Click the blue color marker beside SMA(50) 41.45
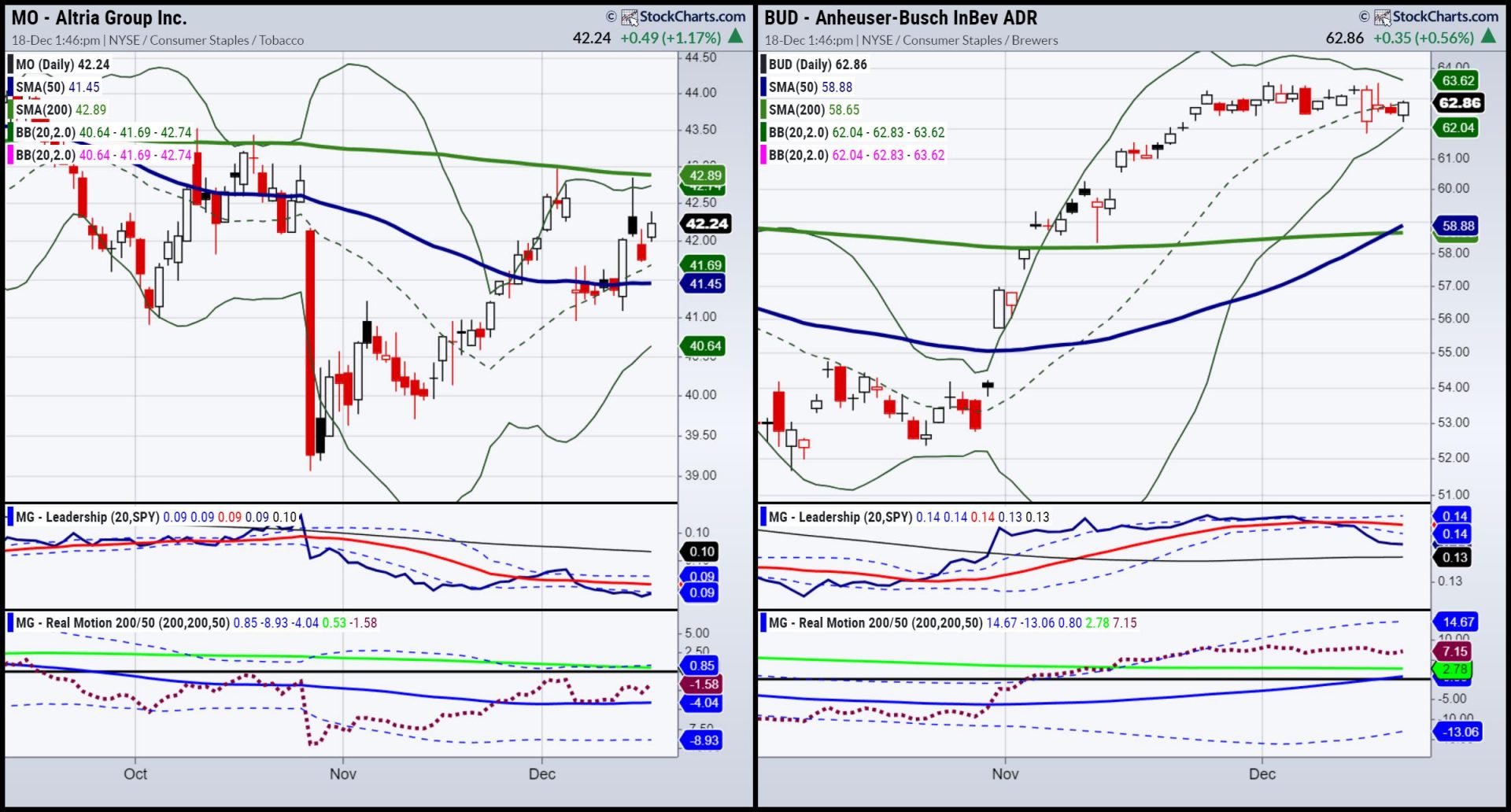This screenshot has height=812, width=1511. click(x=10, y=87)
